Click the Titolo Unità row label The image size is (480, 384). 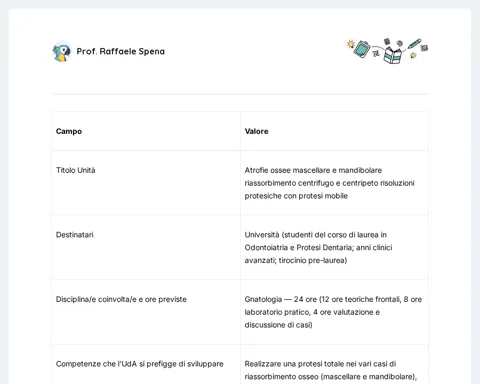coord(76,170)
